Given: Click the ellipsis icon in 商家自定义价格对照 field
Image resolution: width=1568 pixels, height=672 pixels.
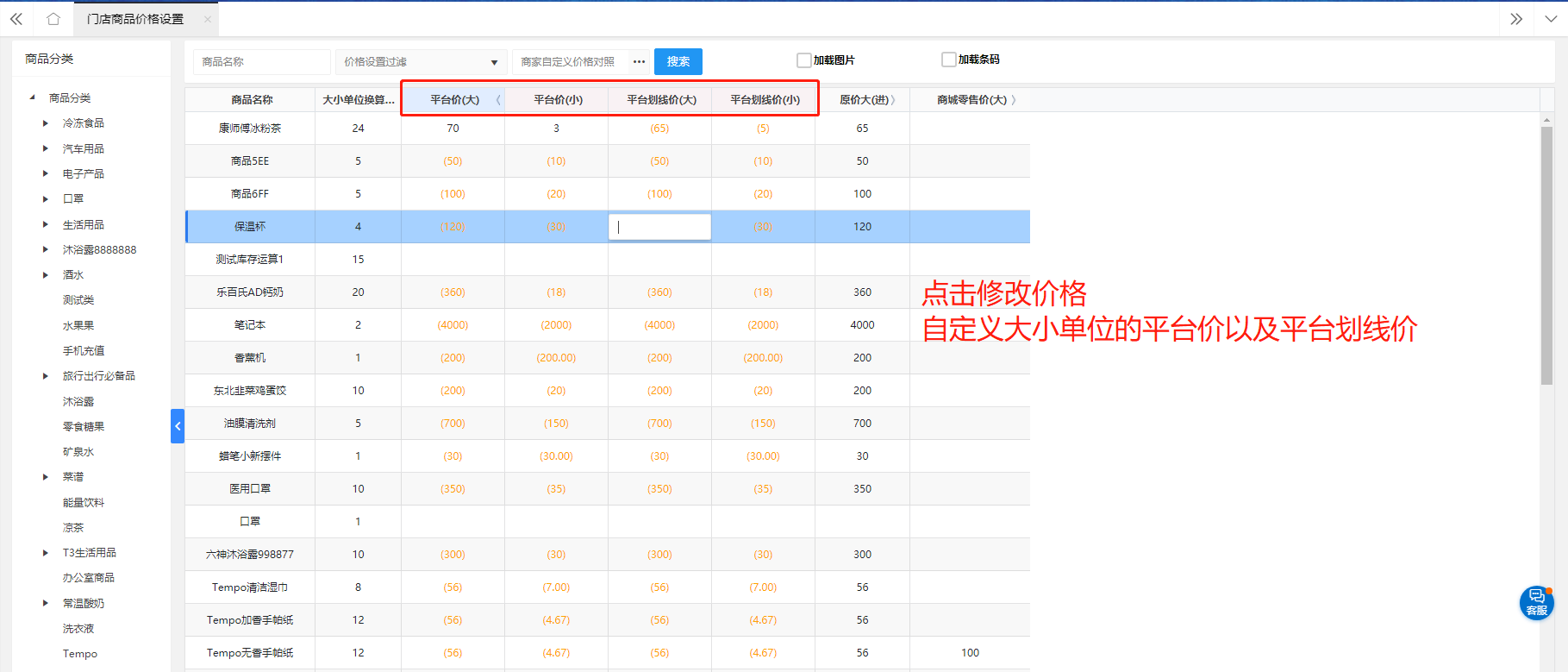Looking at the screenshot, I should pyautogui.click(x=639, y=62).
